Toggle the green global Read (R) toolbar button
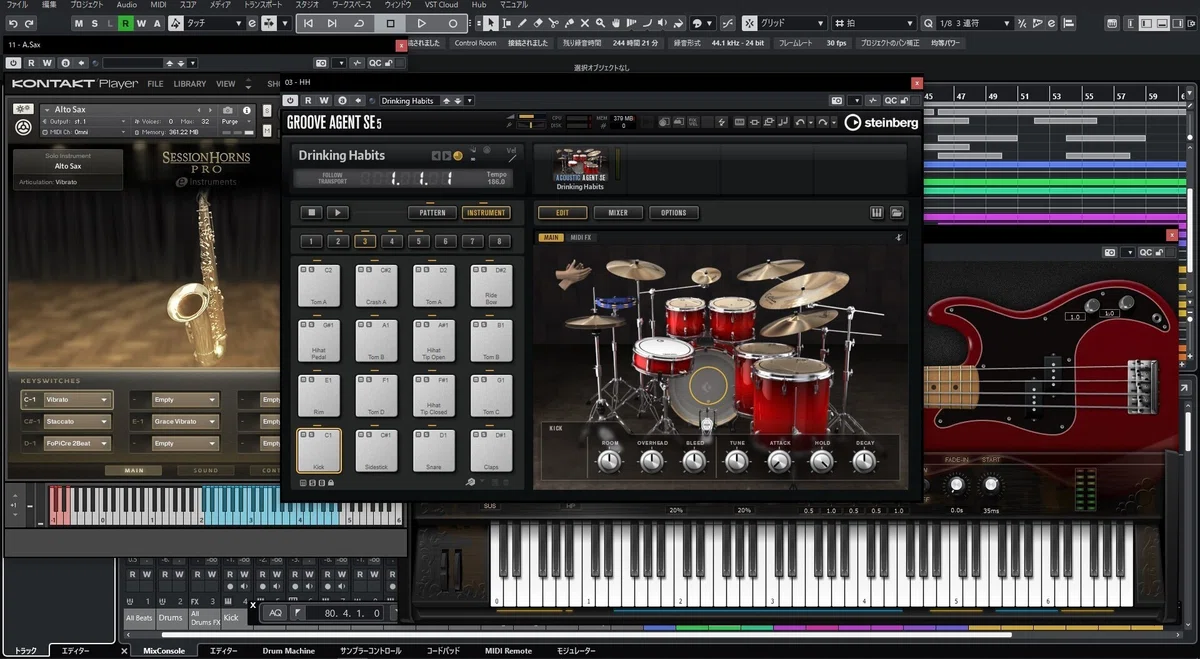 (125, 23)
